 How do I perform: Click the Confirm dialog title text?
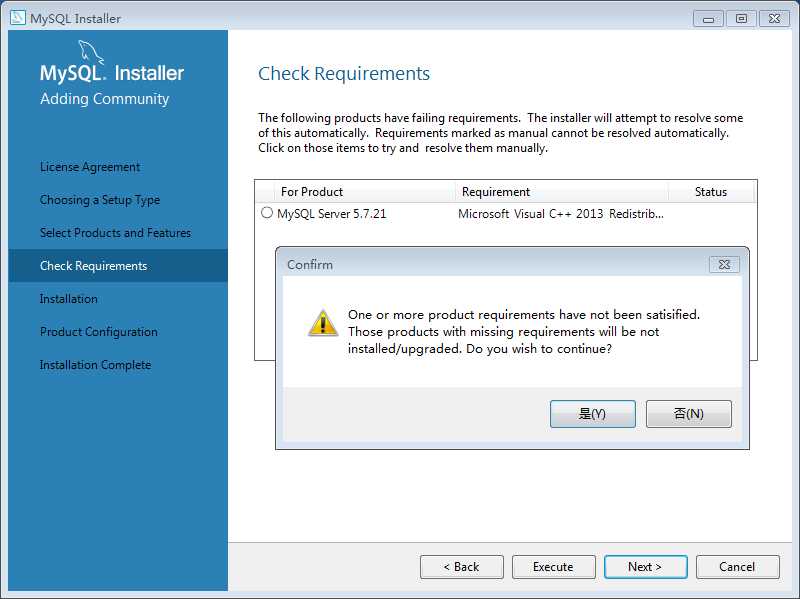310,265
